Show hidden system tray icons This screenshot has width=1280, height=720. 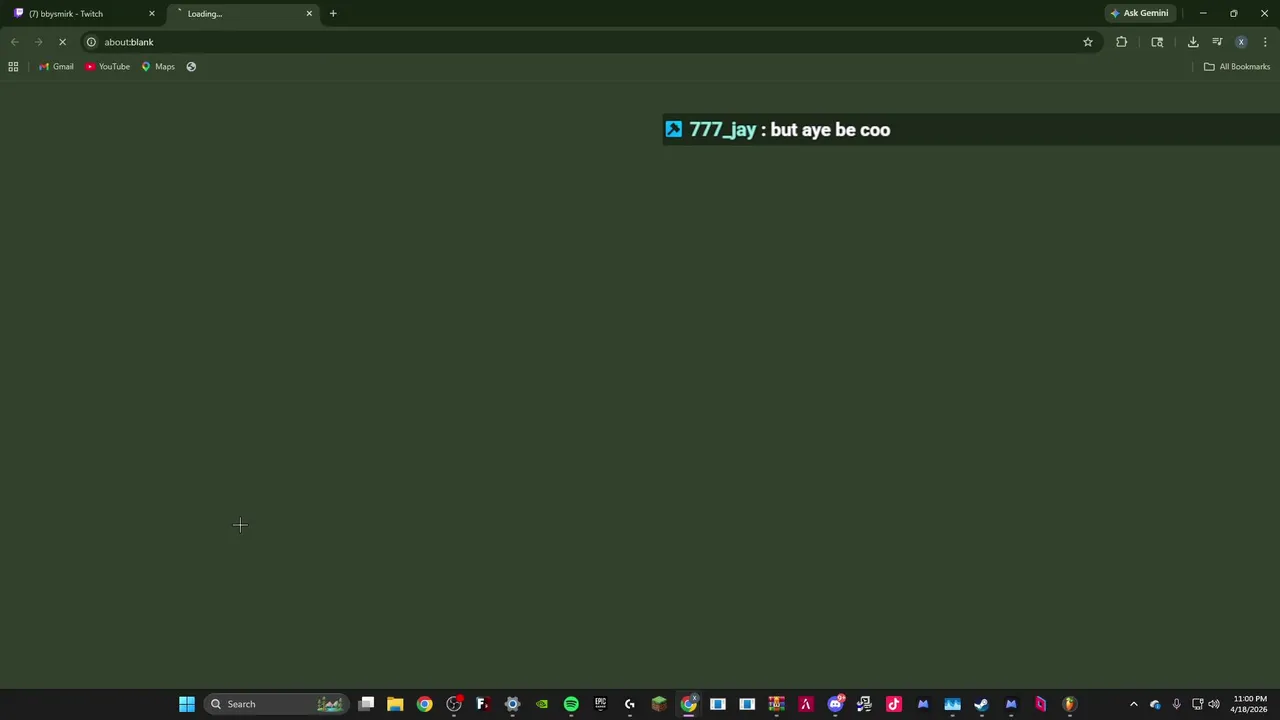[1133, 704]
